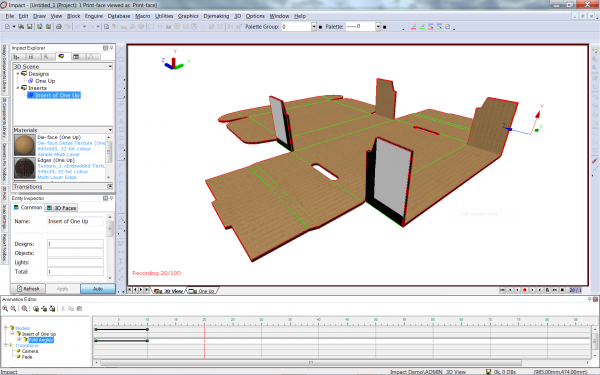Collapse the Fold Angles node expander
The image size is (600, 375).
pyautogui.click(x=19, y=339)
